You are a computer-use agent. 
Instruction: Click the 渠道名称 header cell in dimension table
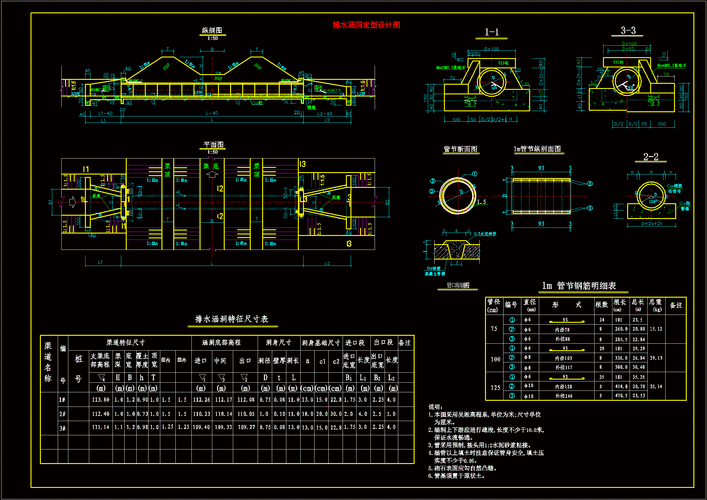point(47,361)
